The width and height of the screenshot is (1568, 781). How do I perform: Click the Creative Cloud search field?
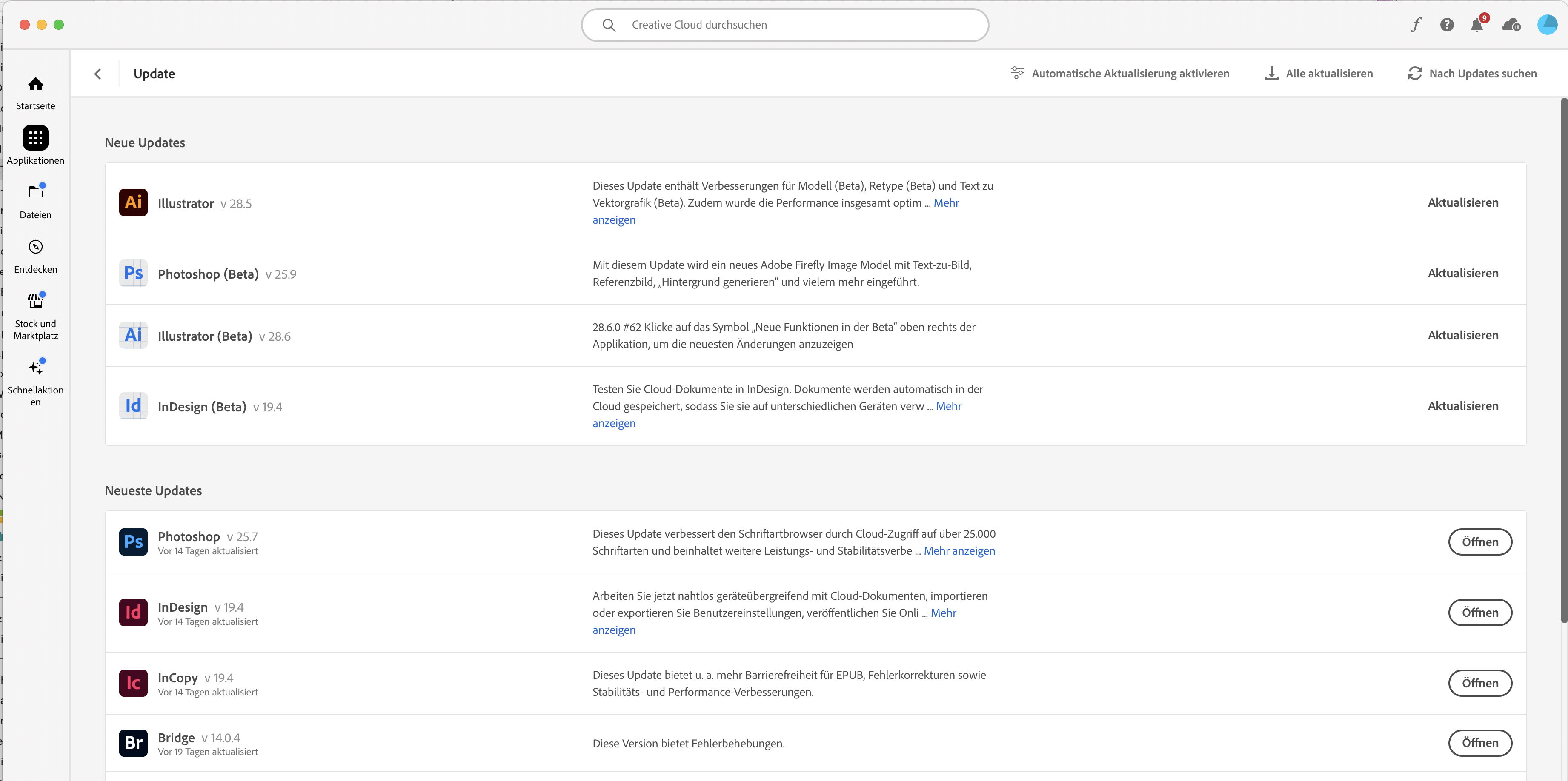click(x=784, y=25)
